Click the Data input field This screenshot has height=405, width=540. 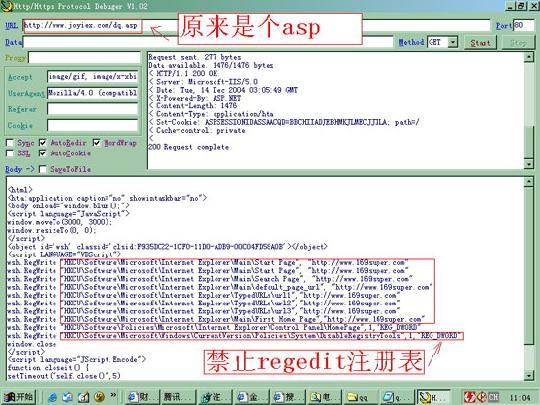208,42
